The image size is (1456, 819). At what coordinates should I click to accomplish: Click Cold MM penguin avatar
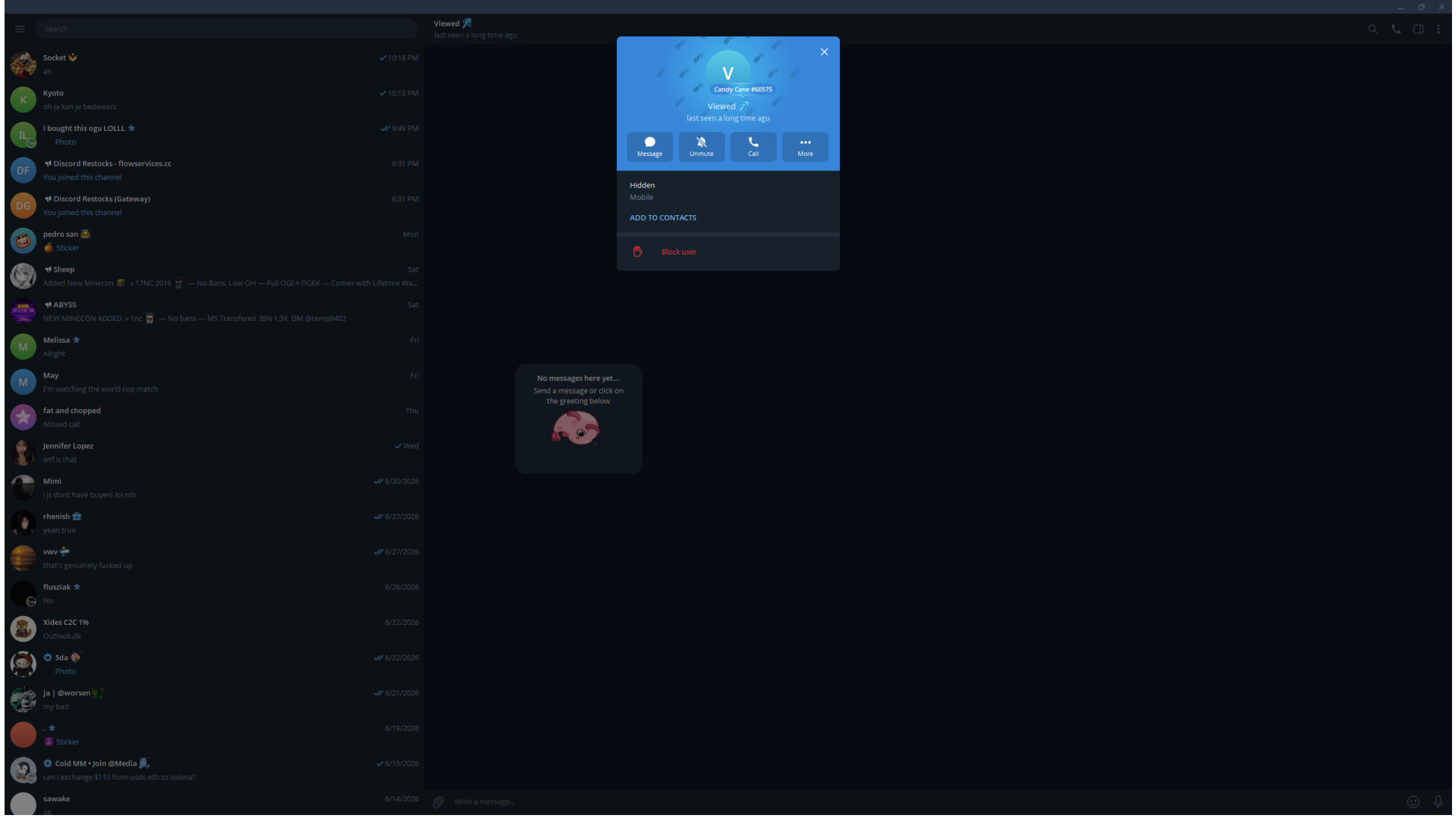(x=23, y=770)
